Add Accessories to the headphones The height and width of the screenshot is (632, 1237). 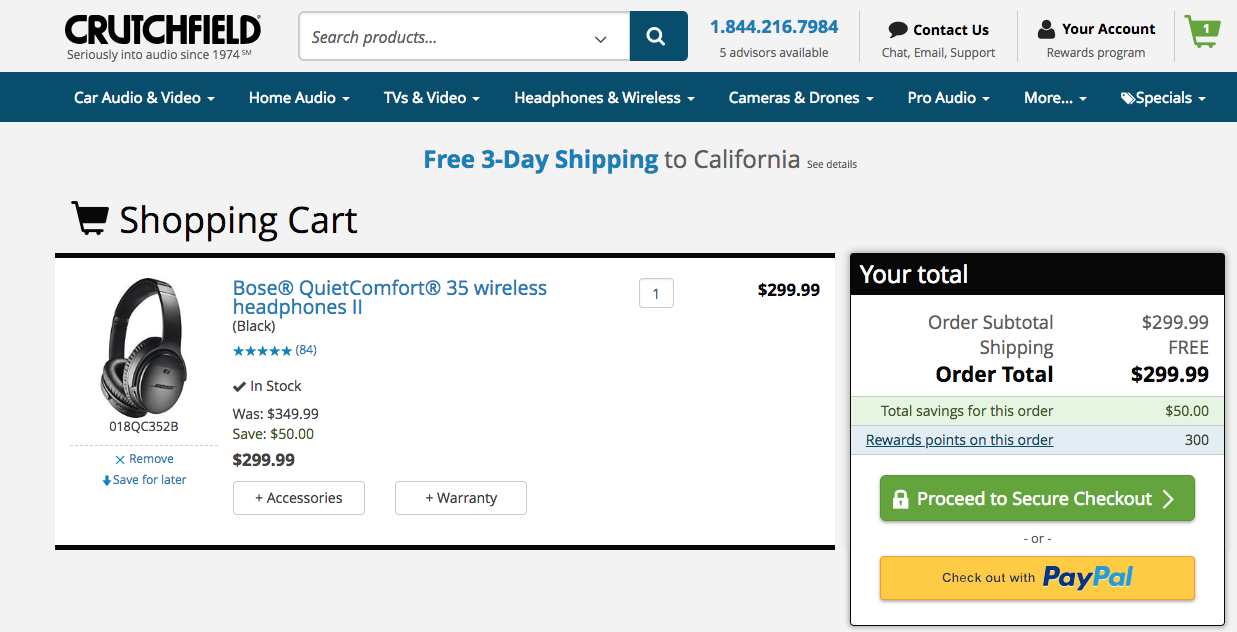(298, 498)
